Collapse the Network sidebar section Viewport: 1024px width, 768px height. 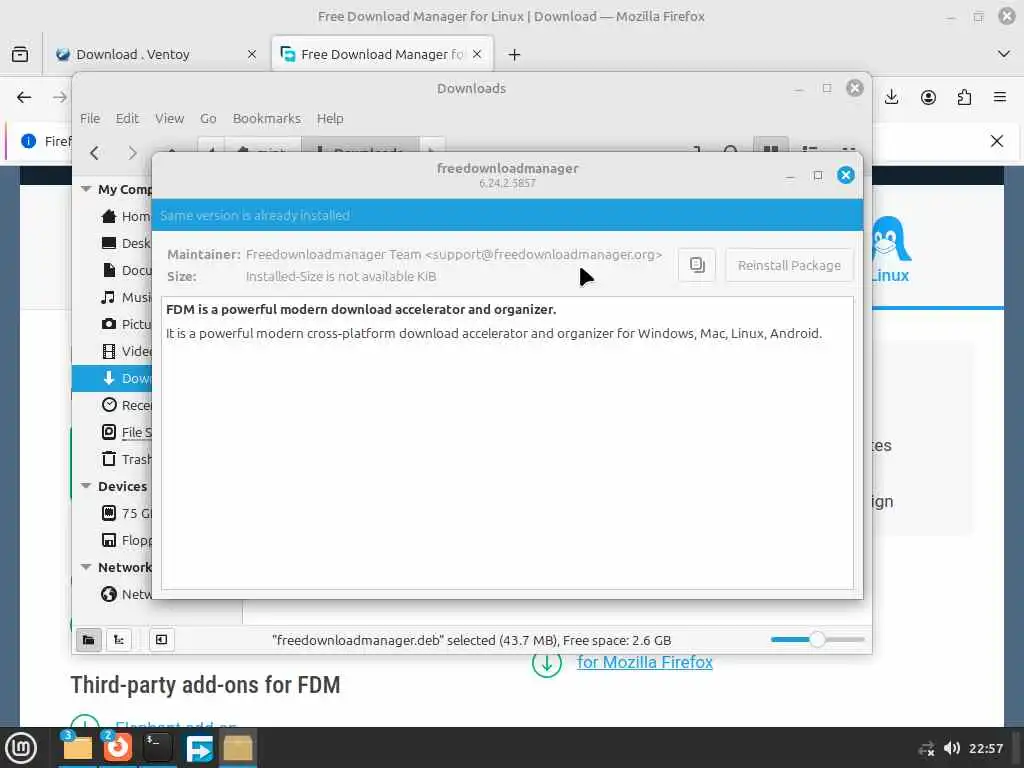(x=86, y=567)
